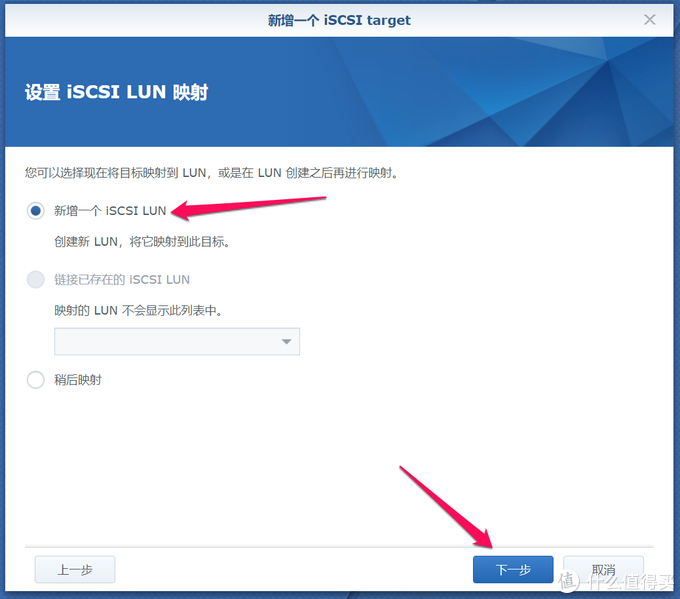Click the 链接已存在的 iSCSI LUN label text
This screenshot has height=599, width=680.
coord(122,279)
